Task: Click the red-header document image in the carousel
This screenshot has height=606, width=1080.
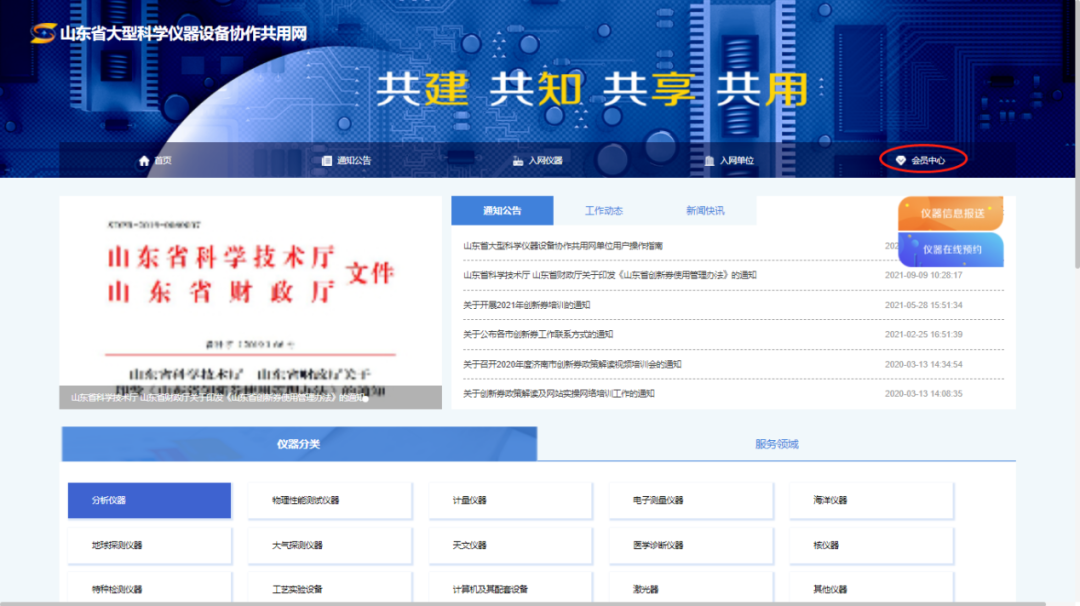Action: (x=250, y=295)
